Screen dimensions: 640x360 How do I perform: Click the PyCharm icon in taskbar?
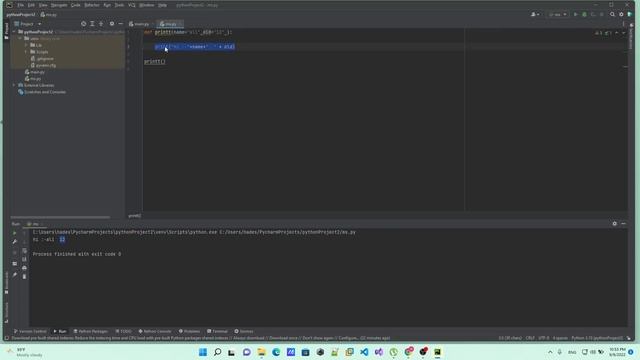437,352
